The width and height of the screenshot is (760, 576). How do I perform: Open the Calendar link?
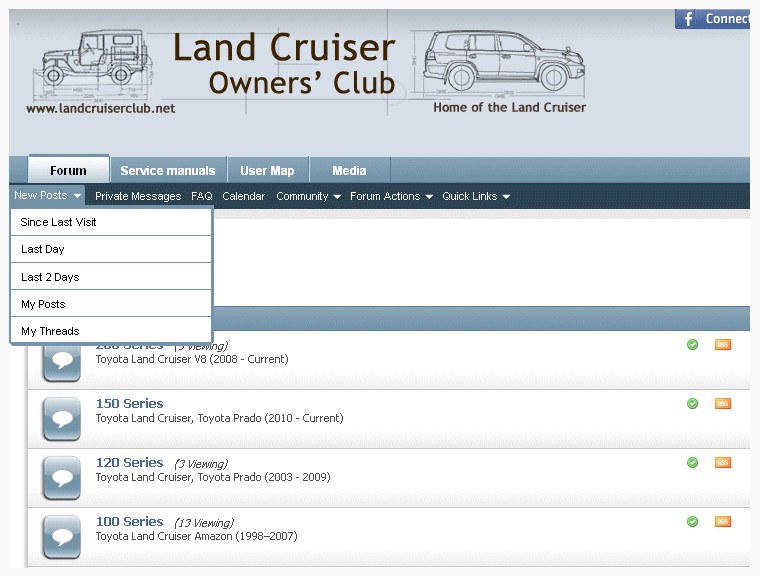click(243, 196)
